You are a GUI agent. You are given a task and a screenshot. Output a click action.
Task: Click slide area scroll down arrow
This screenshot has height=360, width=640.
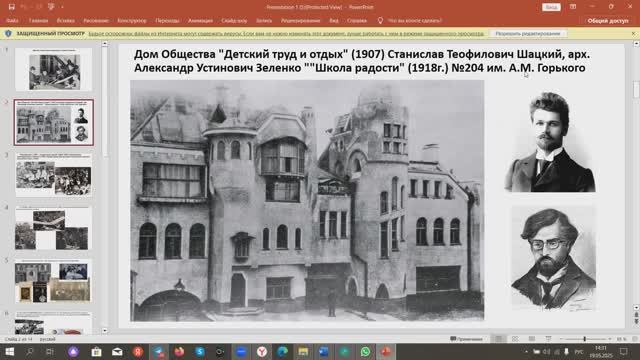636,307
